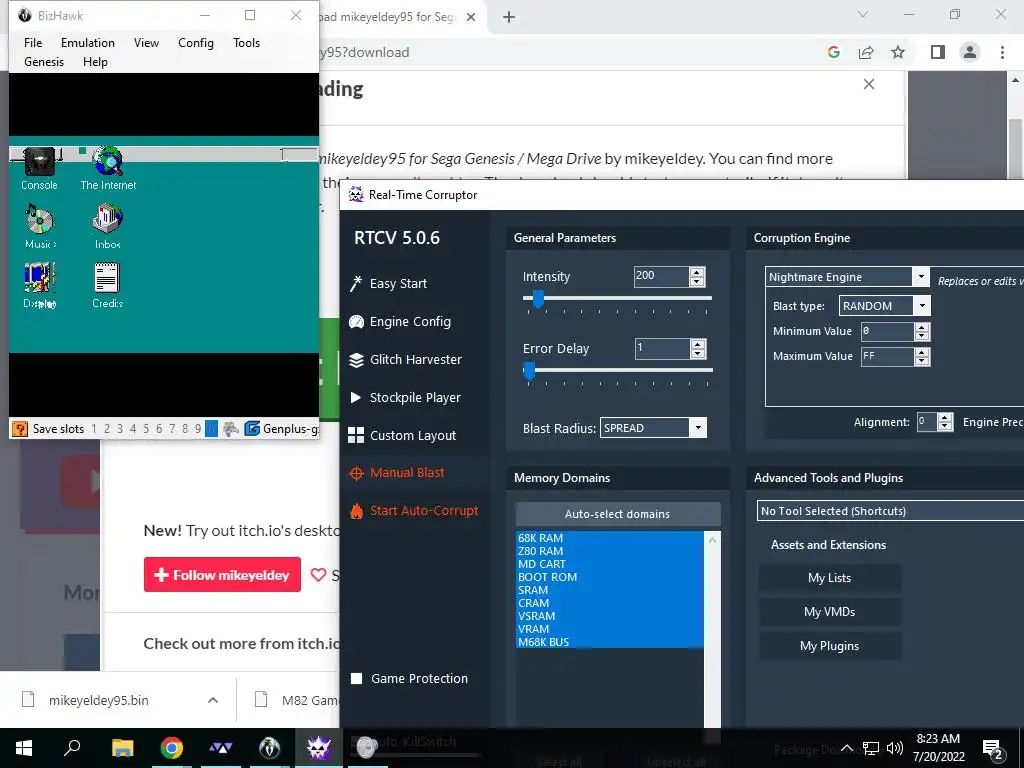Click the RTCV taskbar icon

[319, 748]
